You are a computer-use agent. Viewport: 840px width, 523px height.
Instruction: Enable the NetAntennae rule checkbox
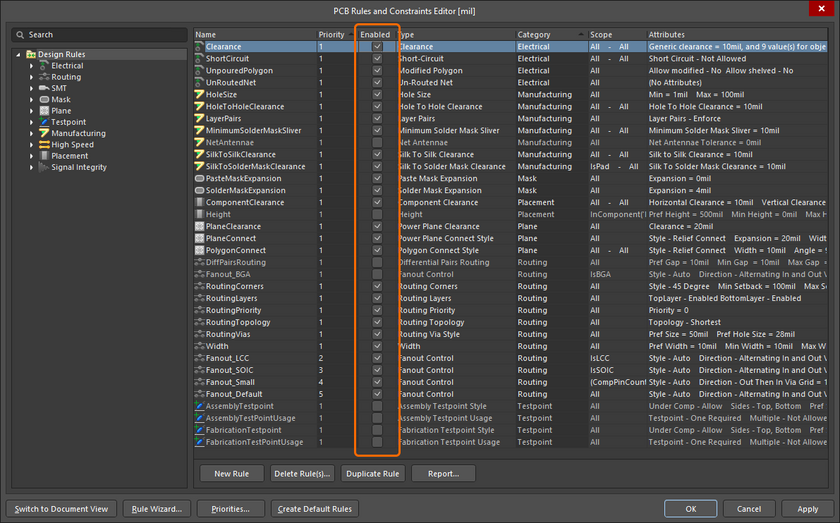pyautogui.click(x=377, y=143)
